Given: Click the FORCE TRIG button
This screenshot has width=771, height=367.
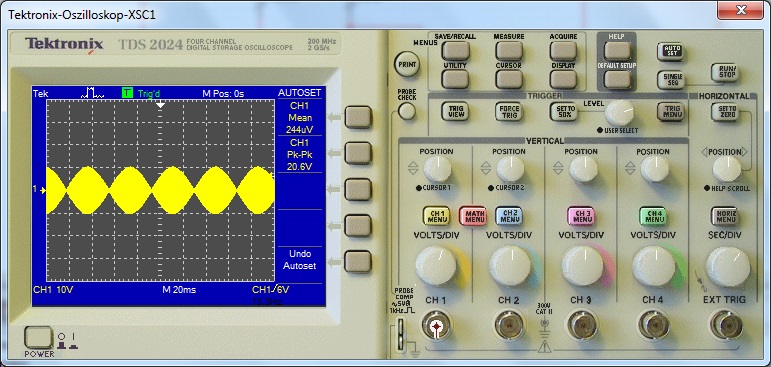Looking at the screenshot, I should [x=508, y=112].
